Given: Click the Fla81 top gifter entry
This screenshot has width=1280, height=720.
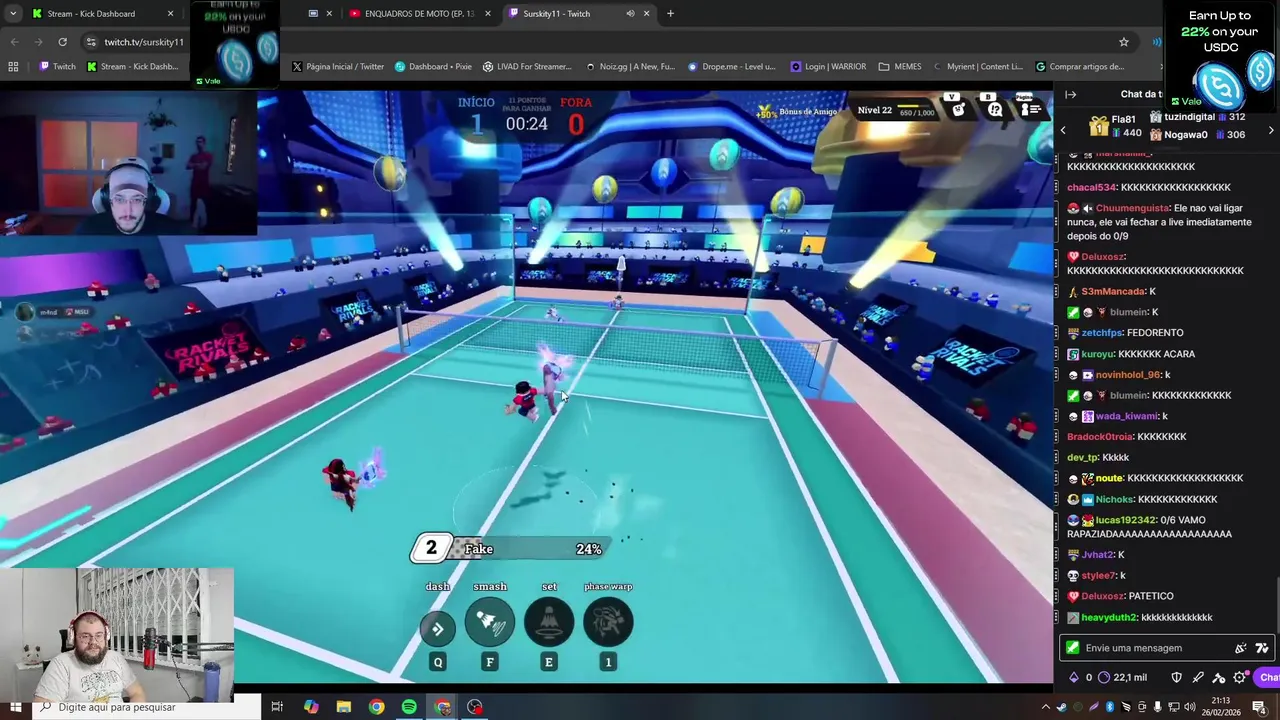Looking at the screenshot, I should [1115, 126].
